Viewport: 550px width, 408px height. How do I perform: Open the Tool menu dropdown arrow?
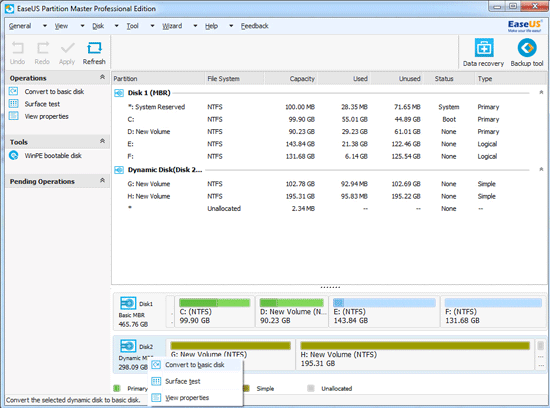point(152,26)
